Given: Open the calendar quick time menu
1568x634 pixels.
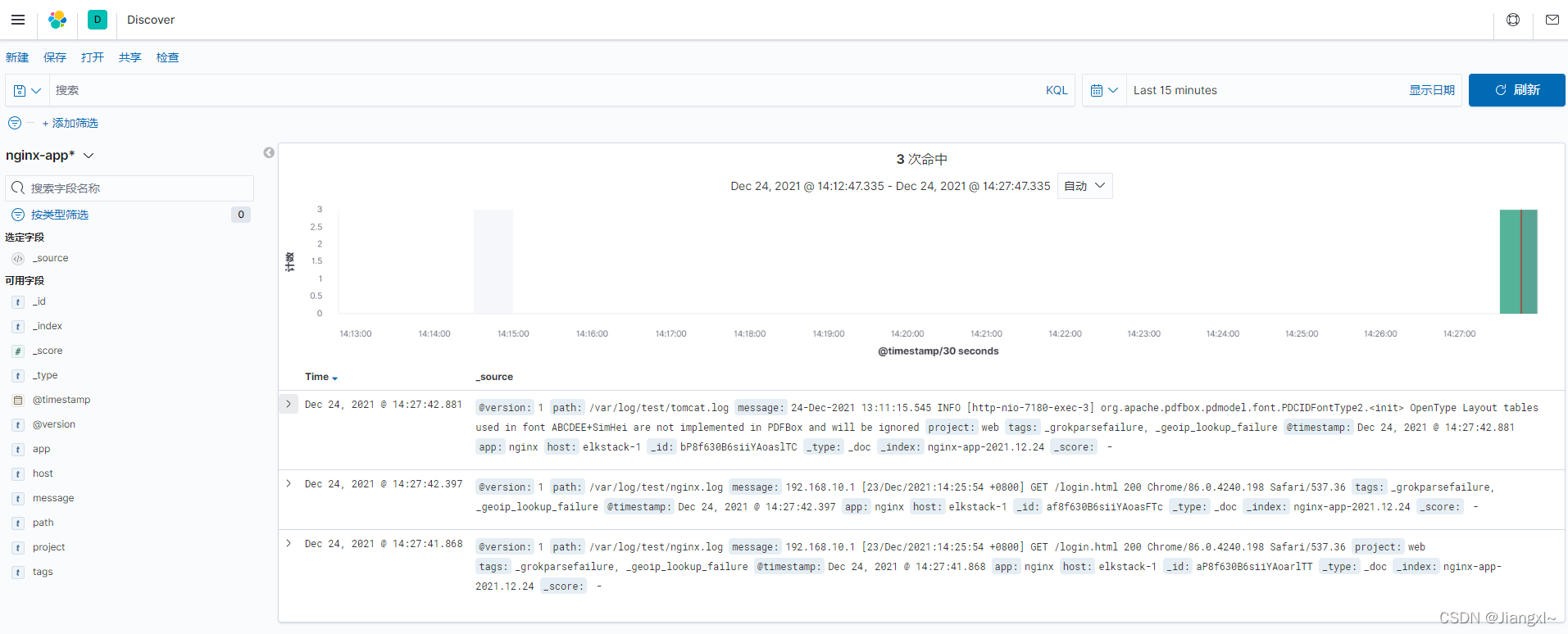Looking at the screenshot, I should 1104,90.
